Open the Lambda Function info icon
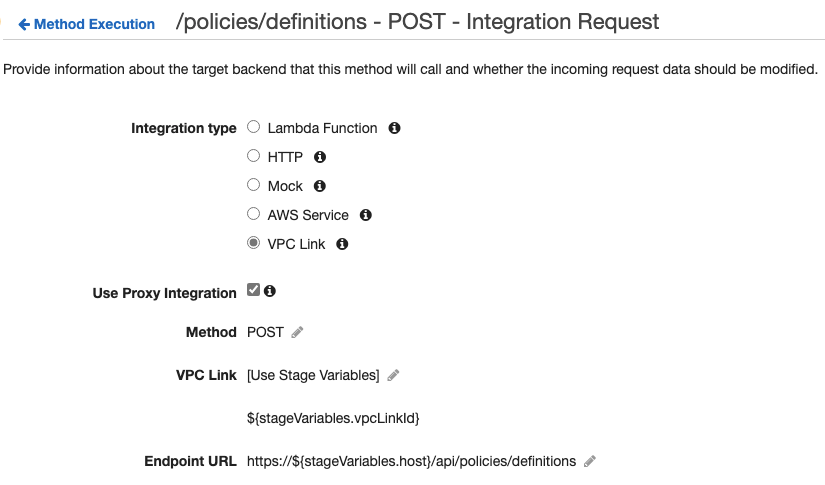Screen dimensions: 825x485 point(394,128)
